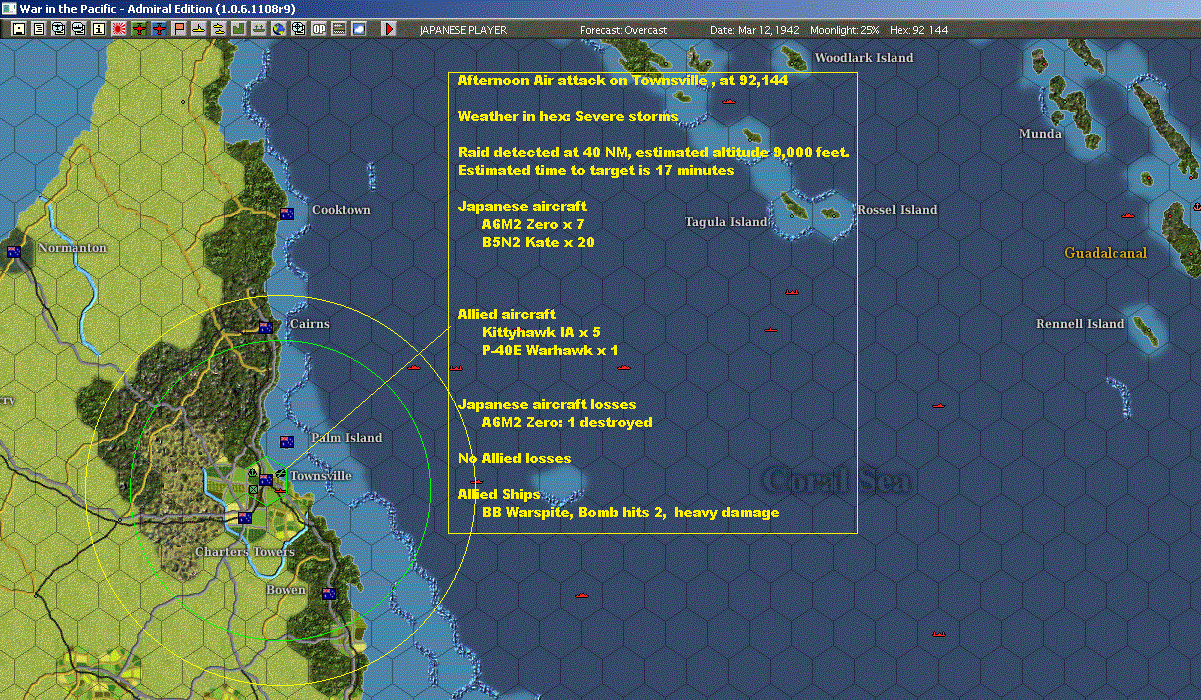Click the Tagula Island map label

(x=726, y=222)
